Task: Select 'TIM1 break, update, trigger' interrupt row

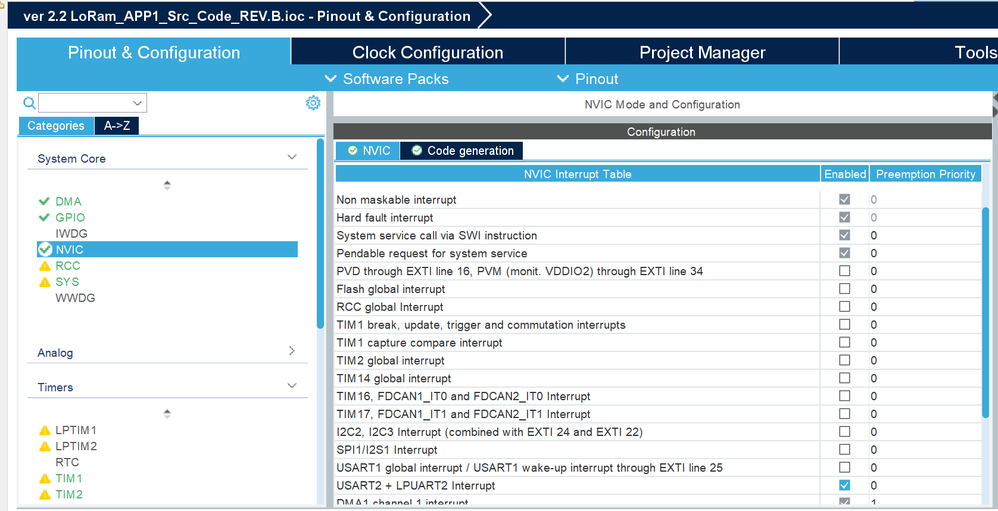Action: pyautogui.click(x=577, y=325)
